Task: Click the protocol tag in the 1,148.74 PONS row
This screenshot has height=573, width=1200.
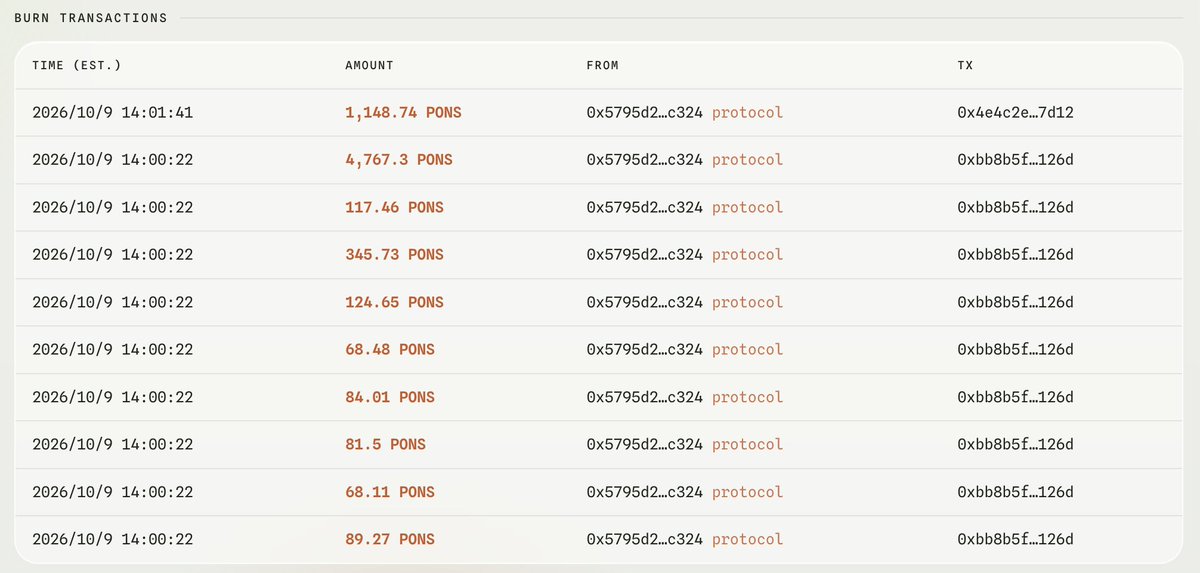Action: coord(748,113)
